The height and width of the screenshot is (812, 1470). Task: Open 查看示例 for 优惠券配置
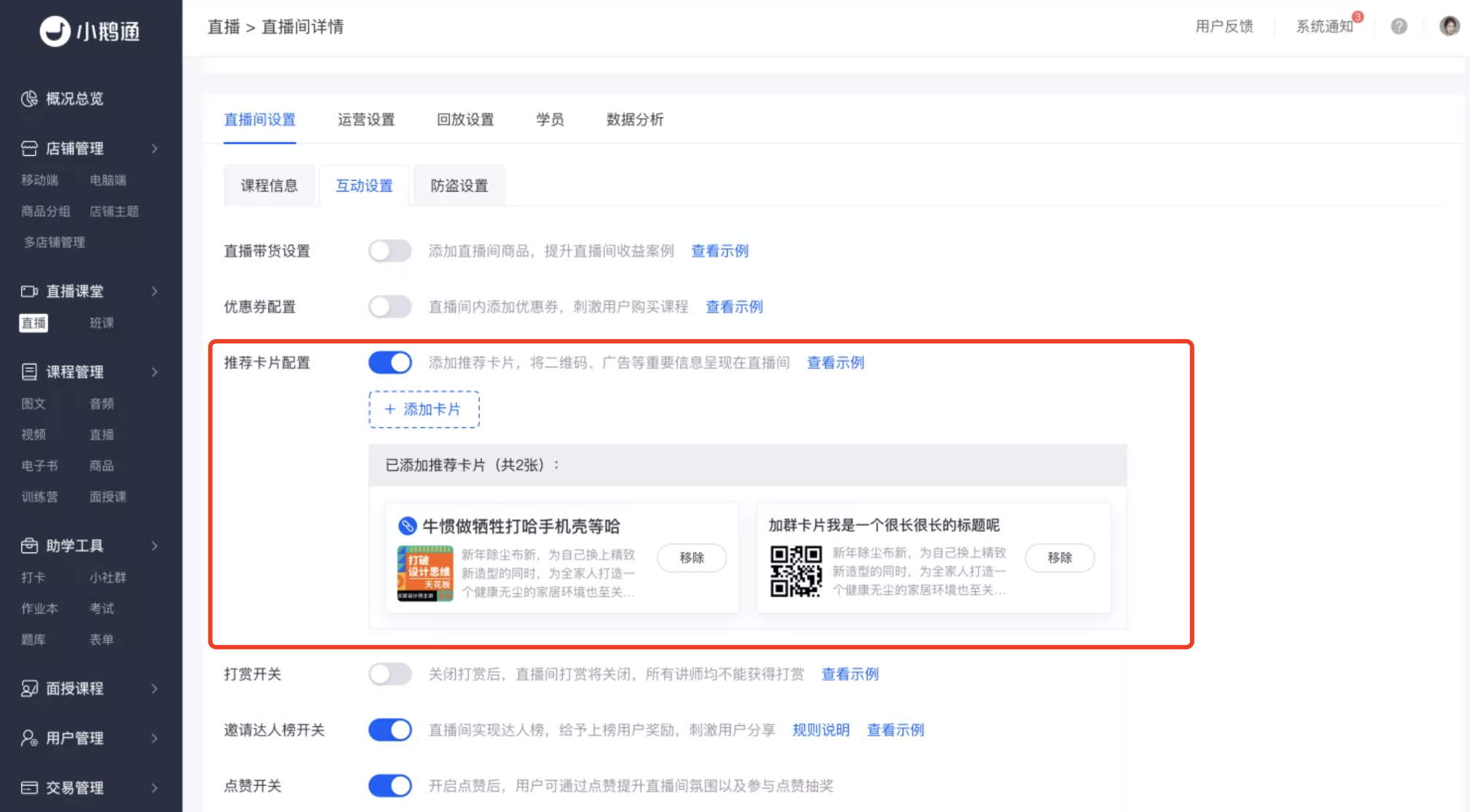coord(734,307)
